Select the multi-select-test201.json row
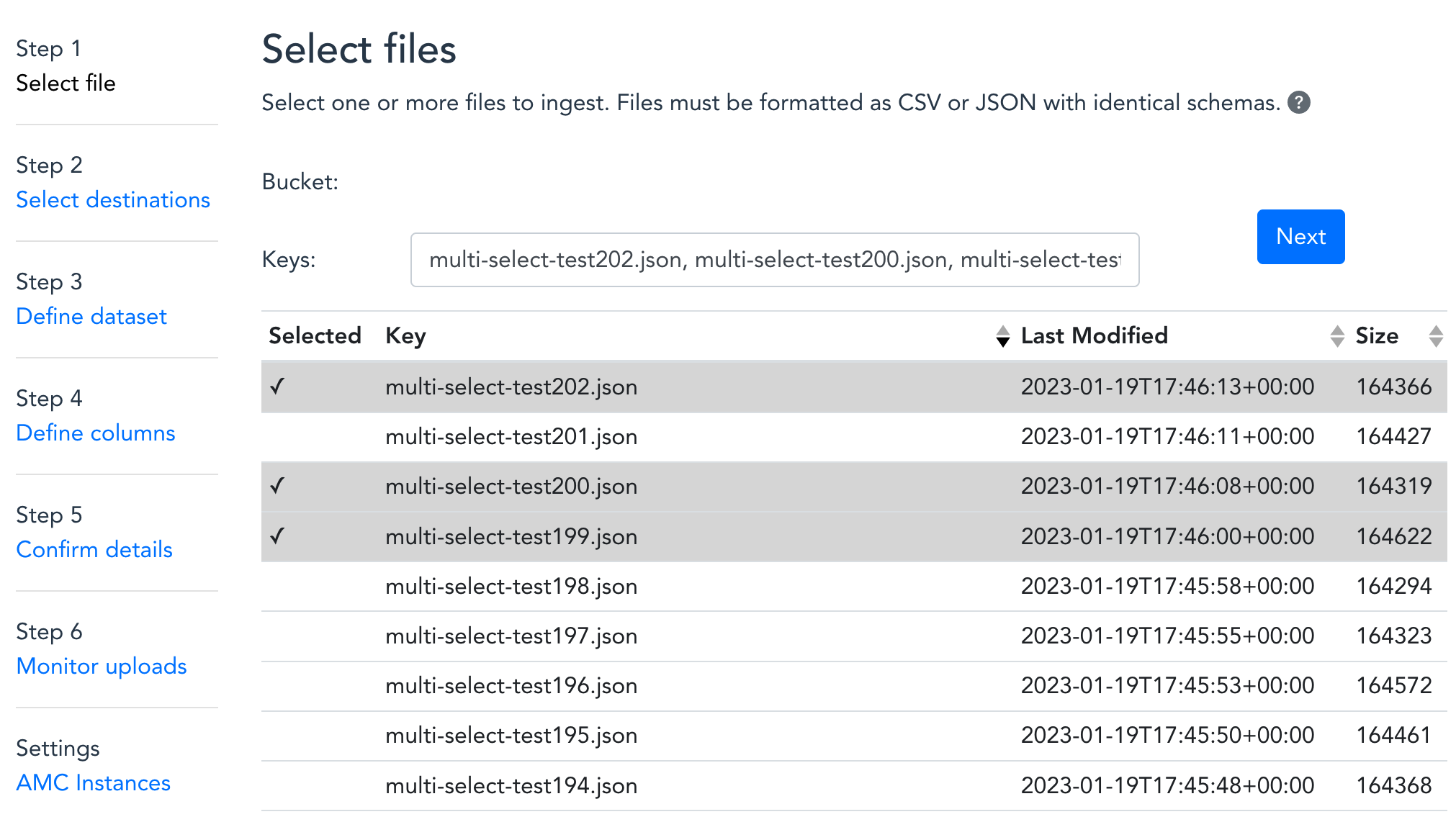 coord(511,437)
